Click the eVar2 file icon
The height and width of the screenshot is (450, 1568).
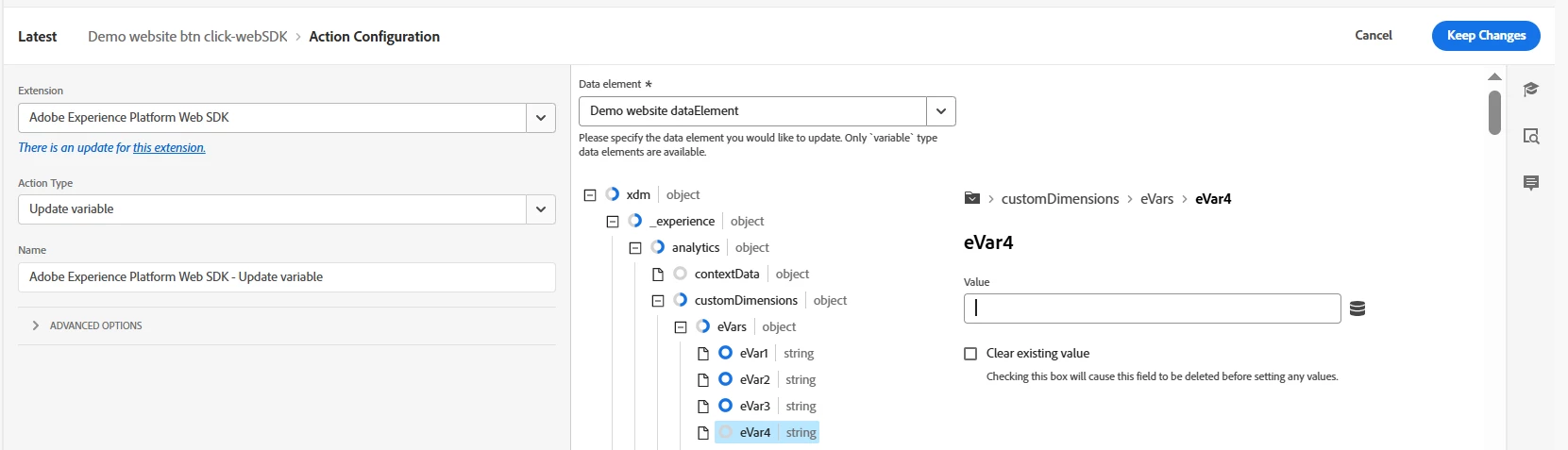coord(703,380)
